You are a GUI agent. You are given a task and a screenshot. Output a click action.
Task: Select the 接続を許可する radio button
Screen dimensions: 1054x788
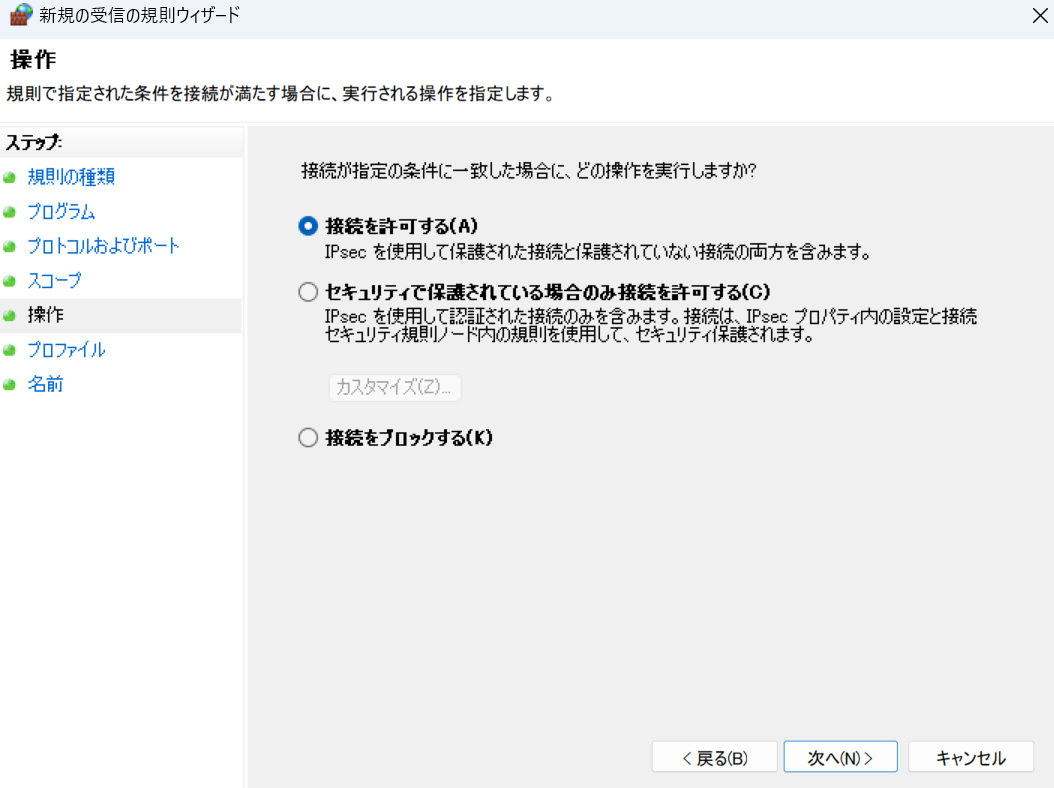307,227
